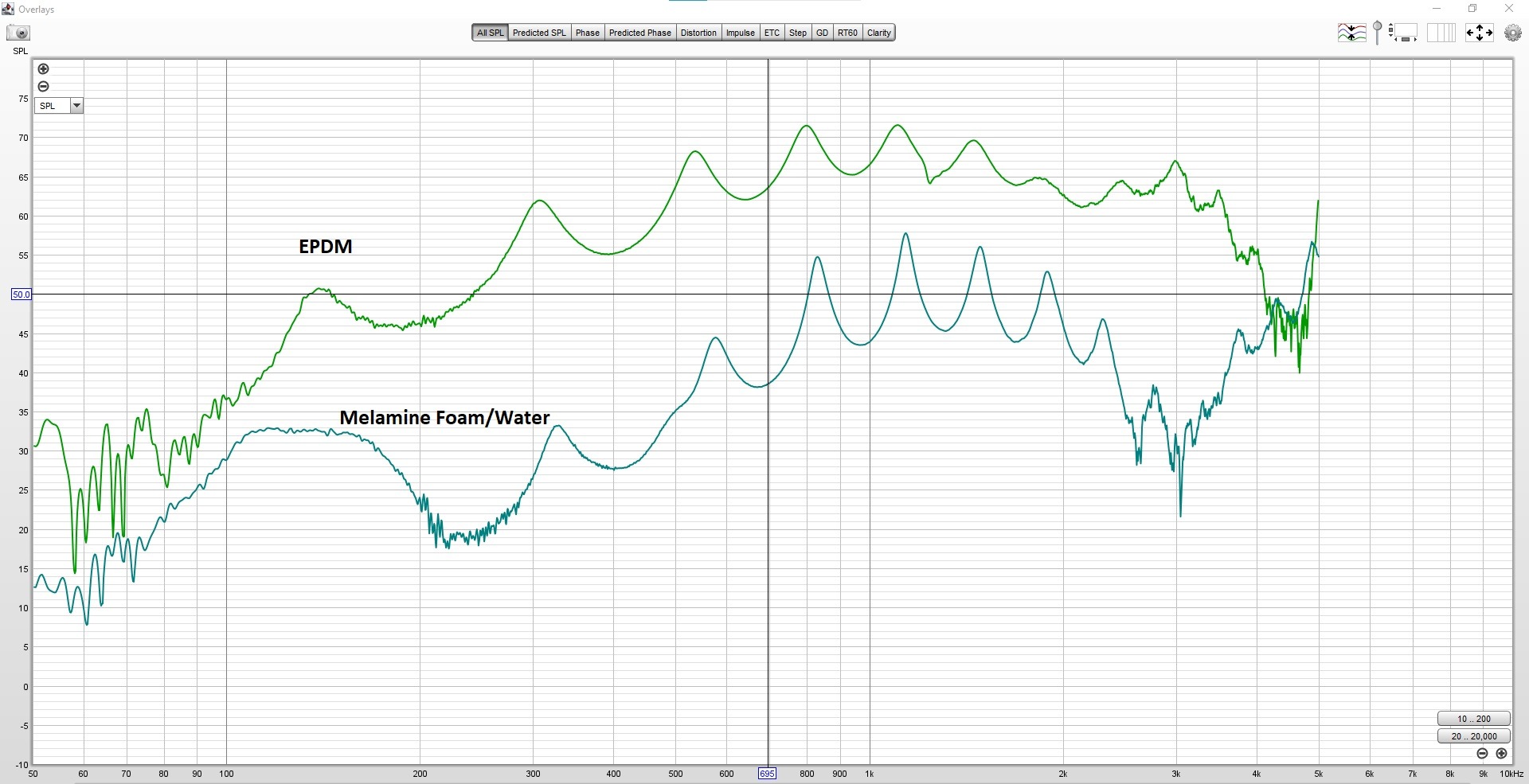Zoom out horizontal frequency axis
The width and height of the screenshot is (1529, 784).
tap(1482, 753)
